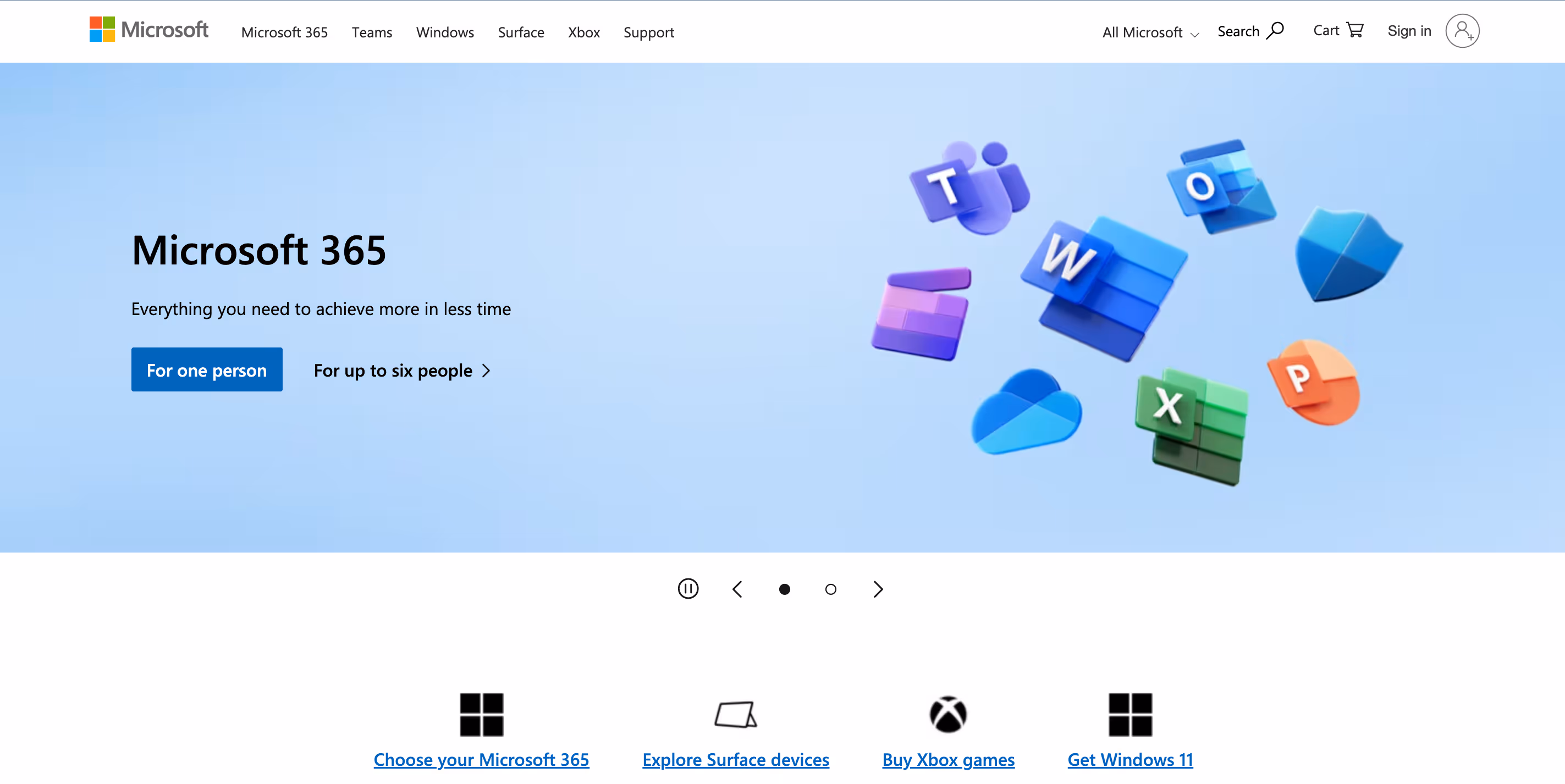Open the Xbox navigation item
The width and height of the screenshot is (1565, 784).
[x=583, y=33]
